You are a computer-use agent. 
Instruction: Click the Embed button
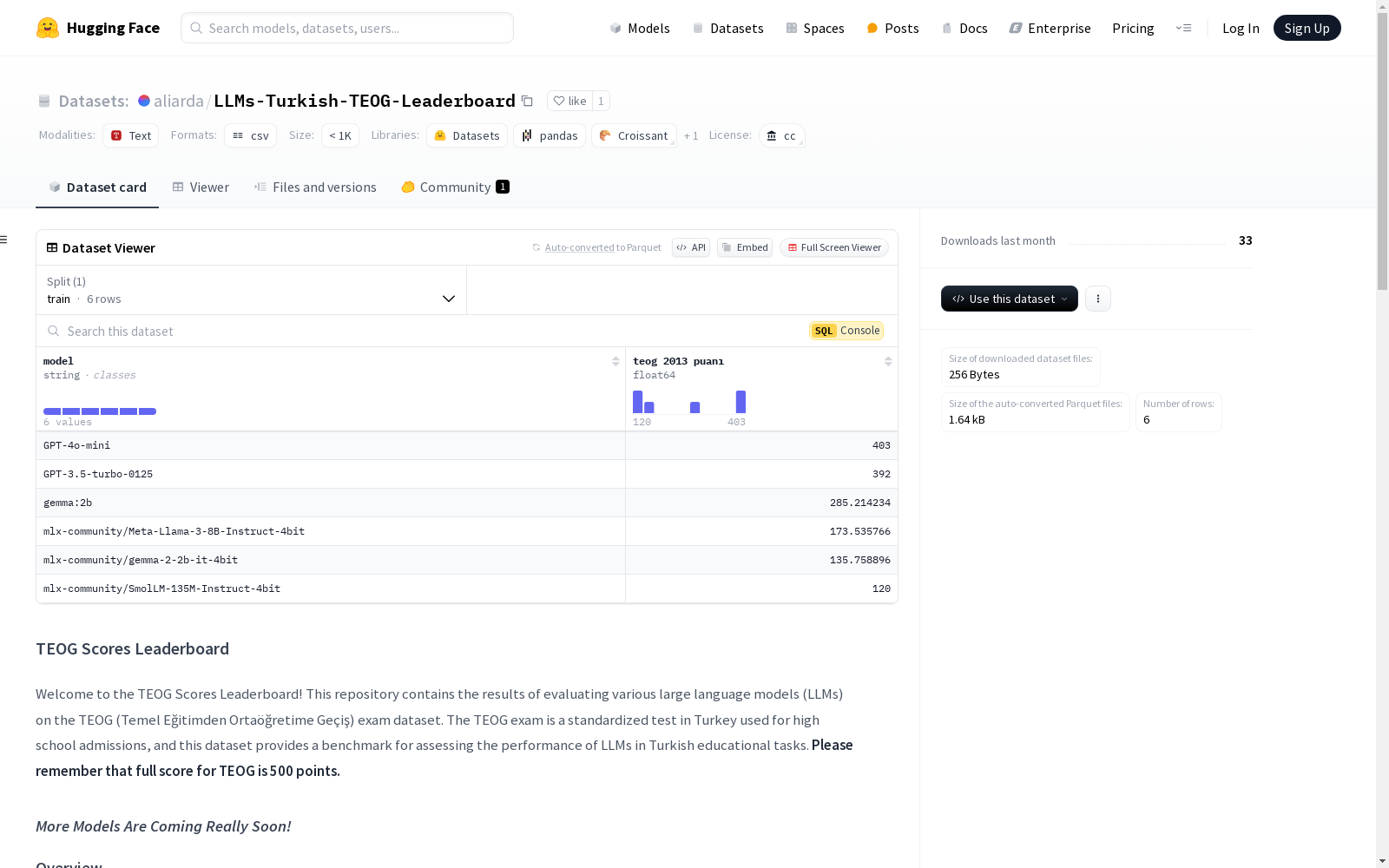[x=745, y=247]
